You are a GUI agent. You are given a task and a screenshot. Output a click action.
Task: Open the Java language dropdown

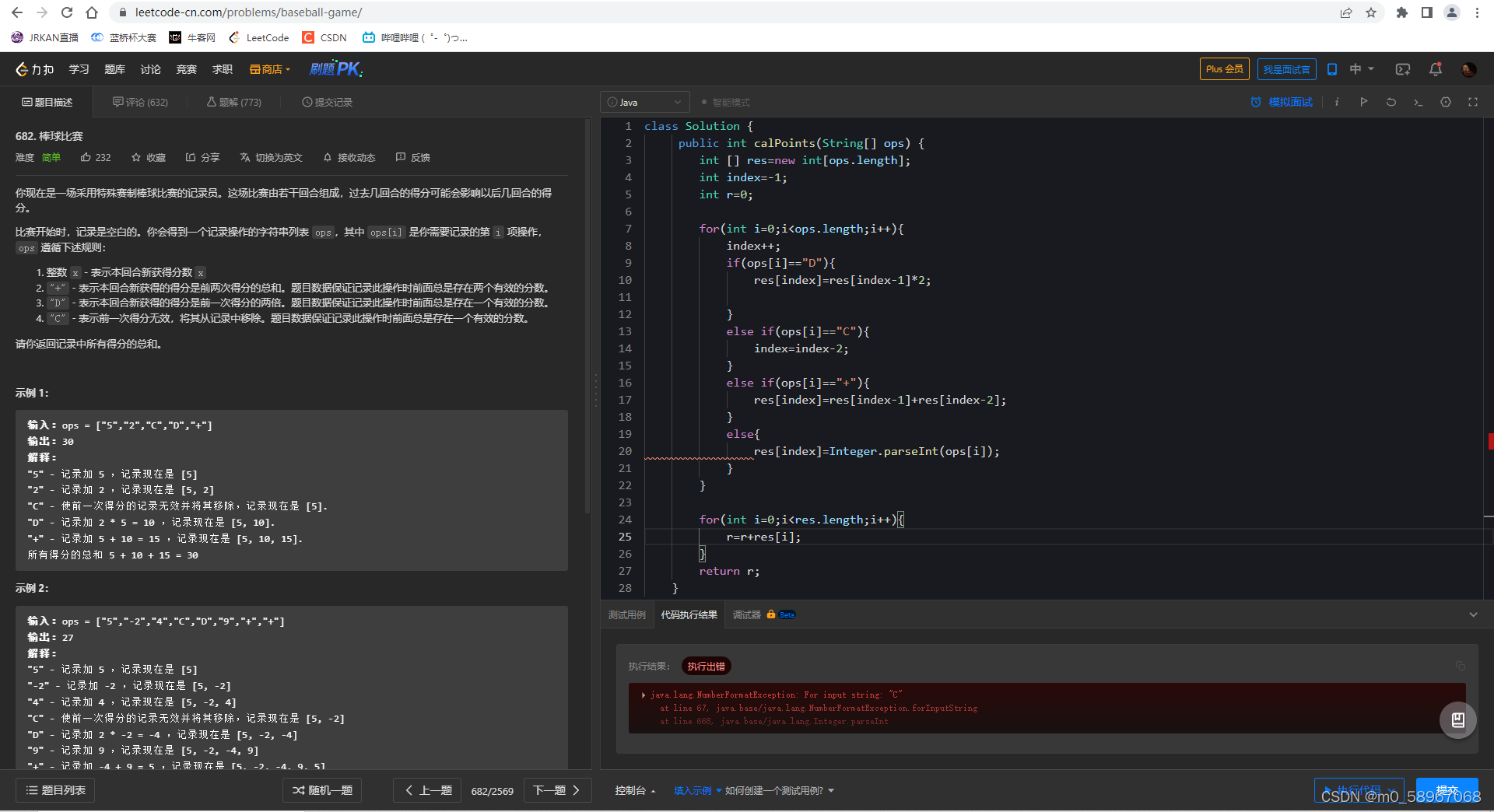644,102
